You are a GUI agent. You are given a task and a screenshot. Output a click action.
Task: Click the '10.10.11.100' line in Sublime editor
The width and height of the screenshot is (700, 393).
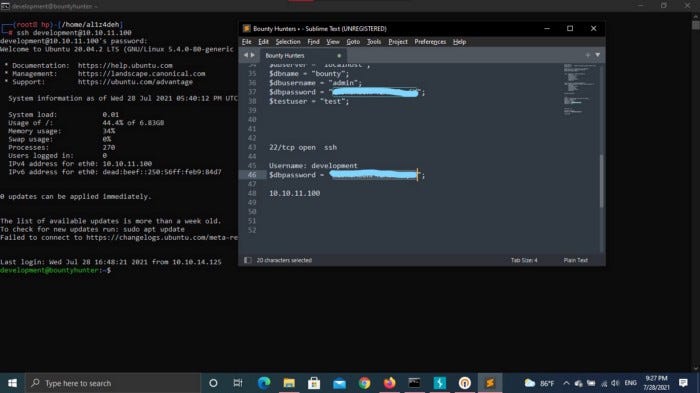(294, 193)
